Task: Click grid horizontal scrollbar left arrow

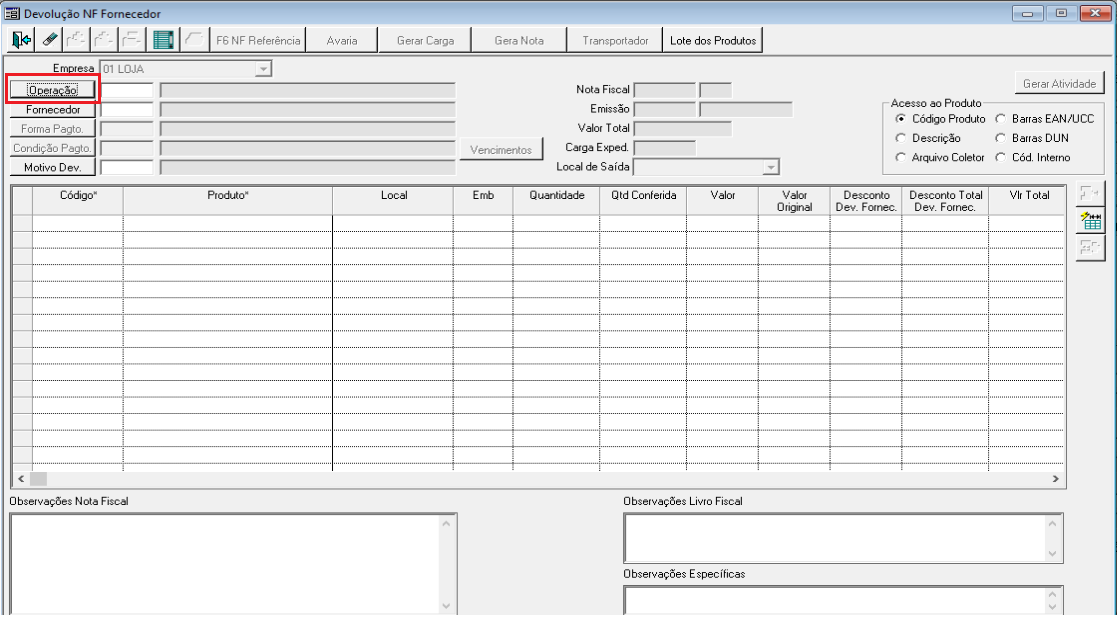Action: (x=21, y=479)
